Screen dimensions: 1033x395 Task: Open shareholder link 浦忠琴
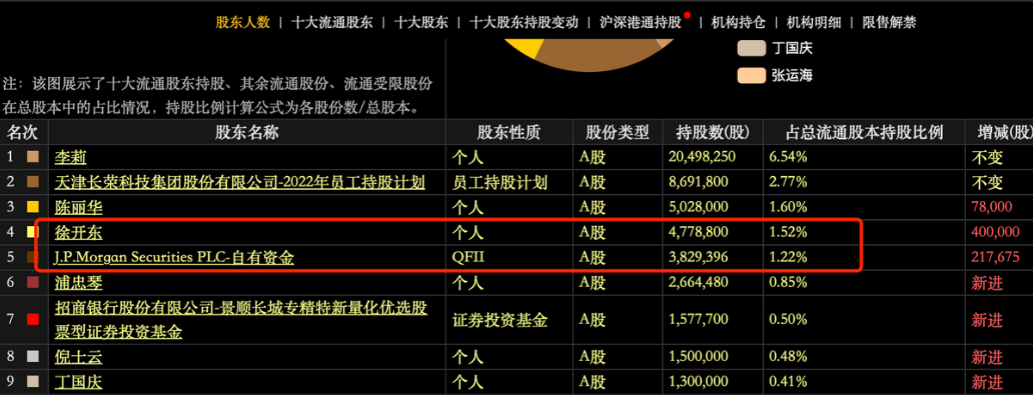click(x=78, y=283)
